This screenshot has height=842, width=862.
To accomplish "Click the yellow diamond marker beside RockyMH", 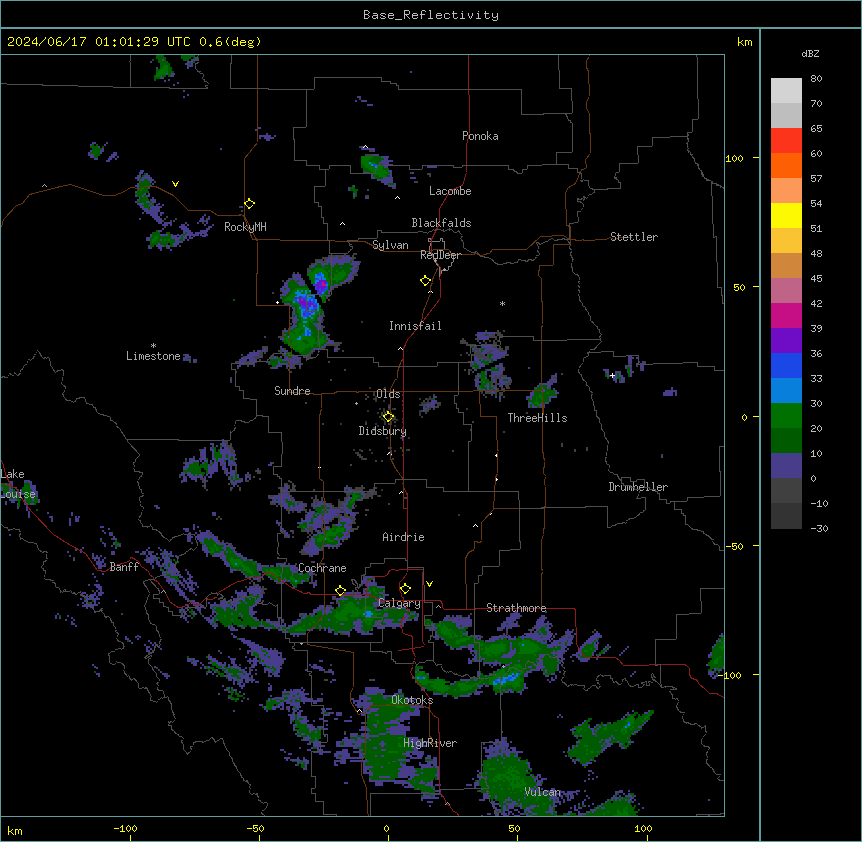I will point(249,204).
